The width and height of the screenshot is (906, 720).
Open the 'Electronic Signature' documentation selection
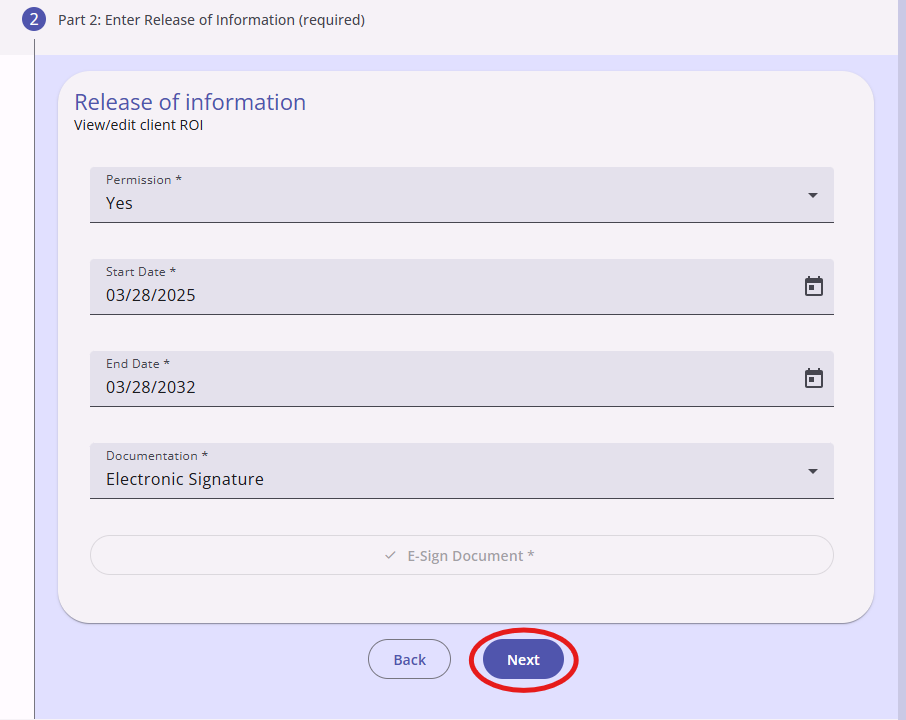coord(185,479)
